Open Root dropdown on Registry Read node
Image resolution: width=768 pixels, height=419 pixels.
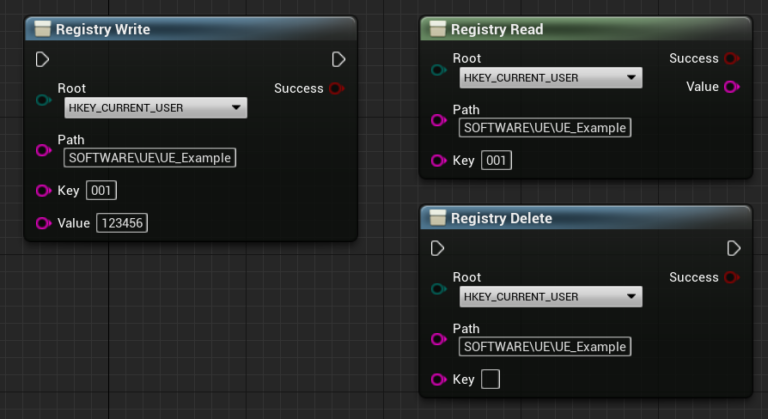551,77
